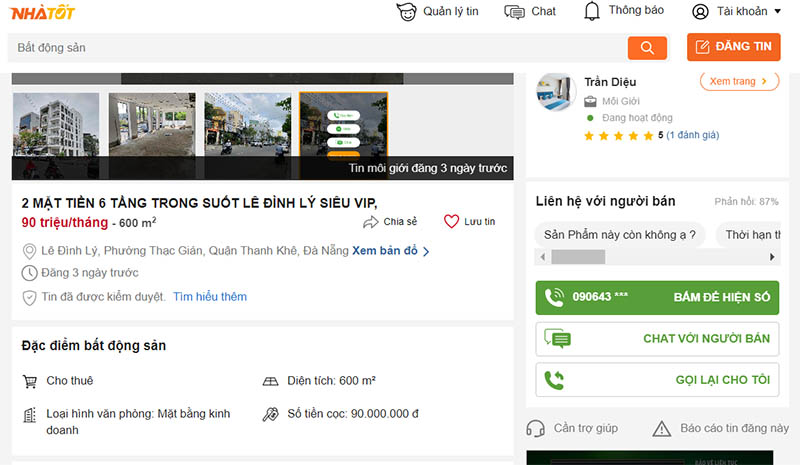Screen dimensions: 800x465
Task: Click the NHÀ TỐT logo
Action: click(41, 12)
